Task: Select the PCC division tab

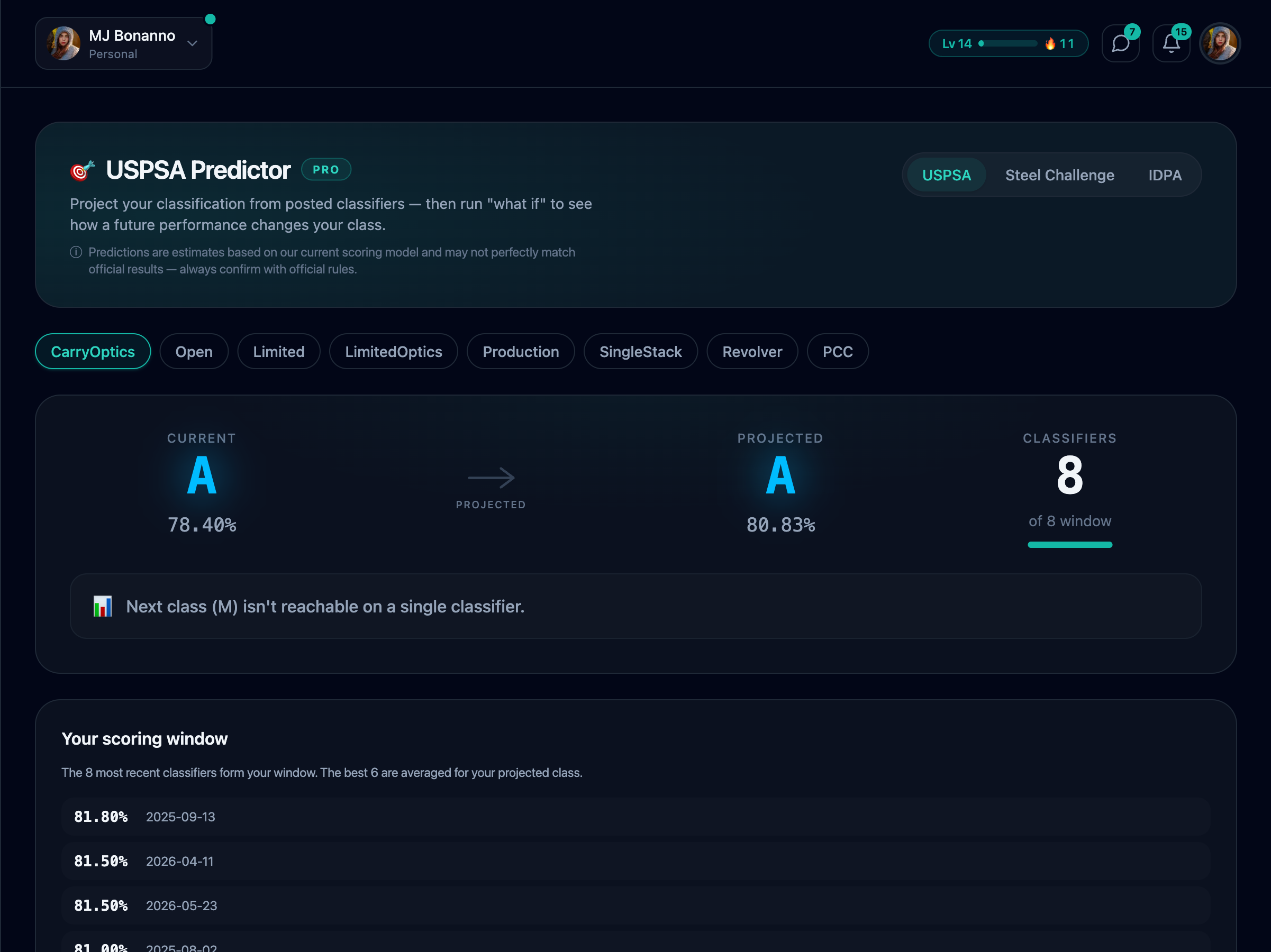Action: pos(838,351)
